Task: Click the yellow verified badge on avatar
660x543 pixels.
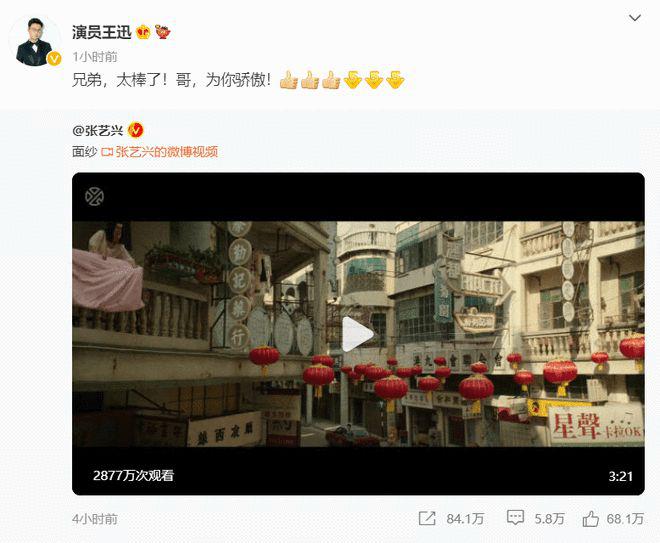Action: click(x=54, y=59)
